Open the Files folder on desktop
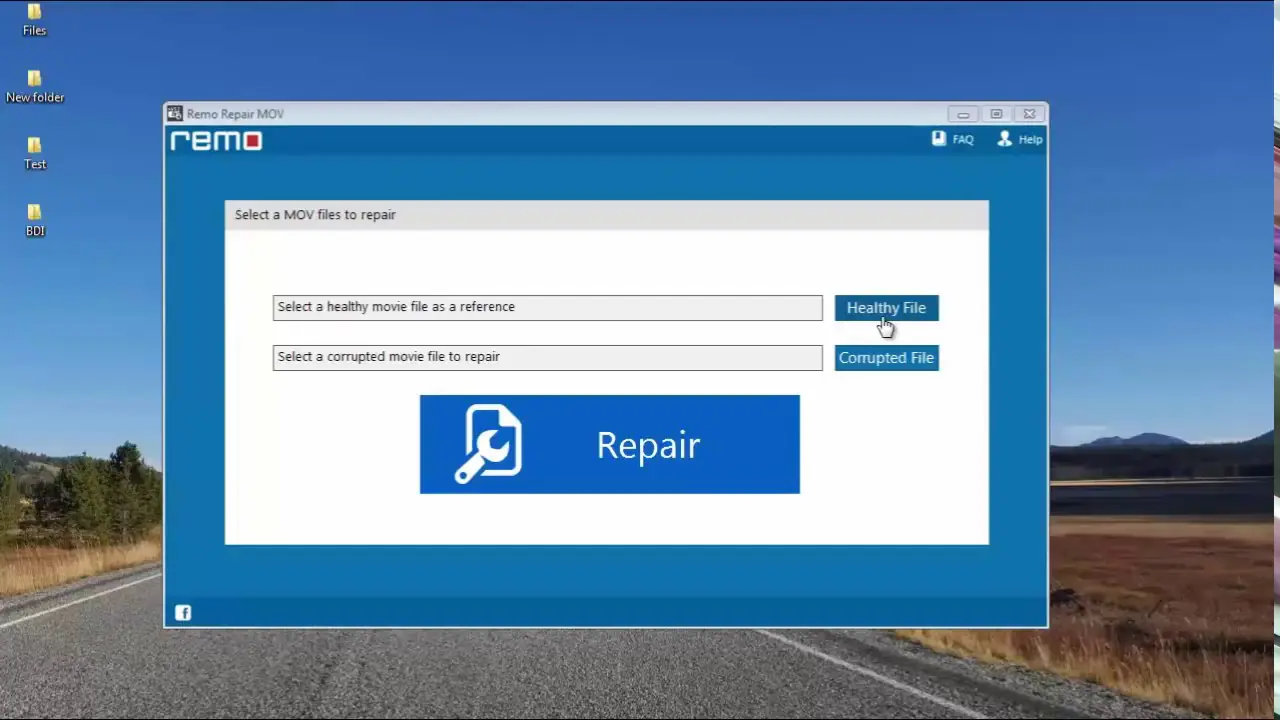Viewport: 1280px width, 720px height. [35, 19]
